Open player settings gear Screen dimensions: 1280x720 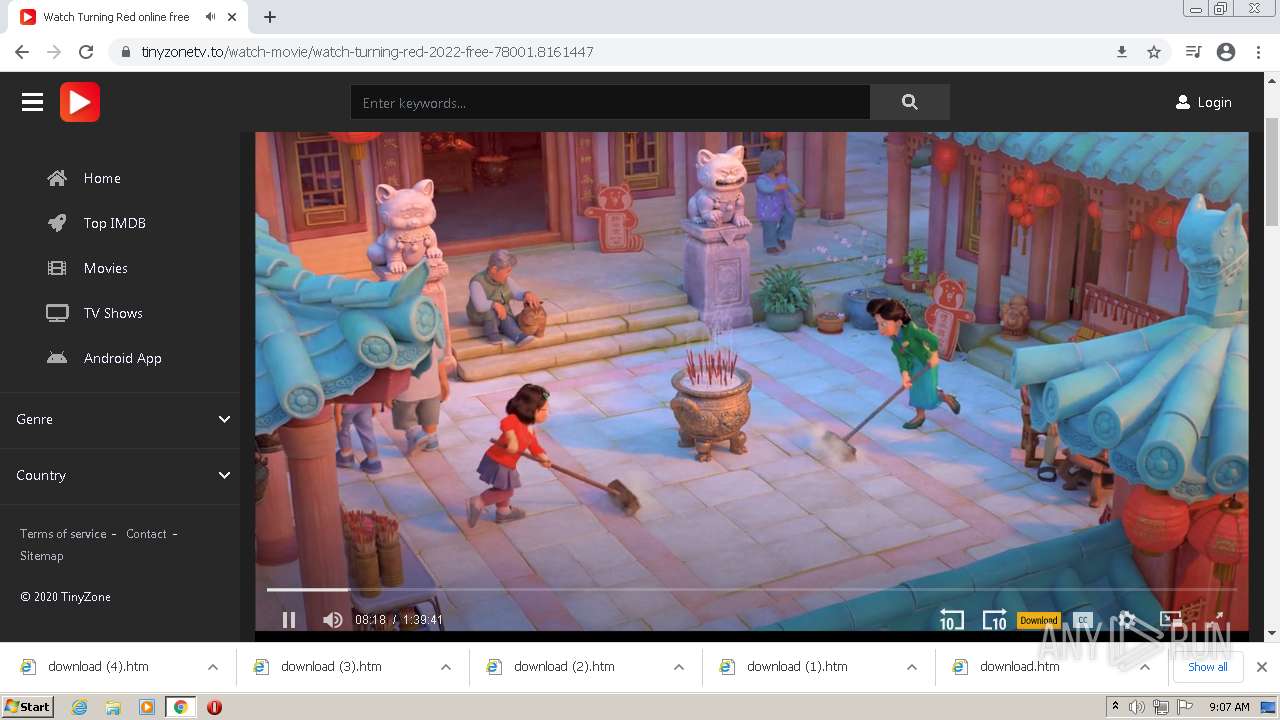click(x=1126, y=620)
